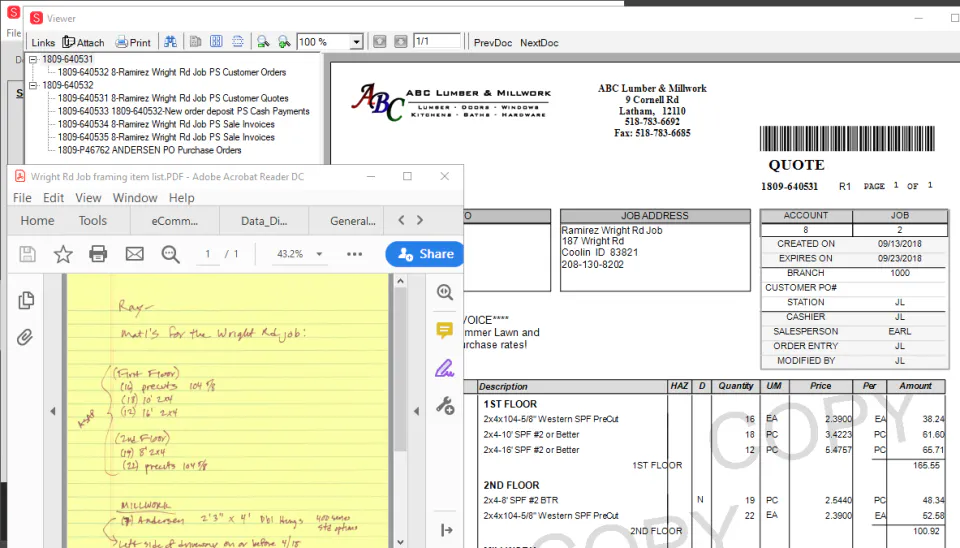Select the 1809-640535 Sale Invoices item
960x548 pixels.
166,137
